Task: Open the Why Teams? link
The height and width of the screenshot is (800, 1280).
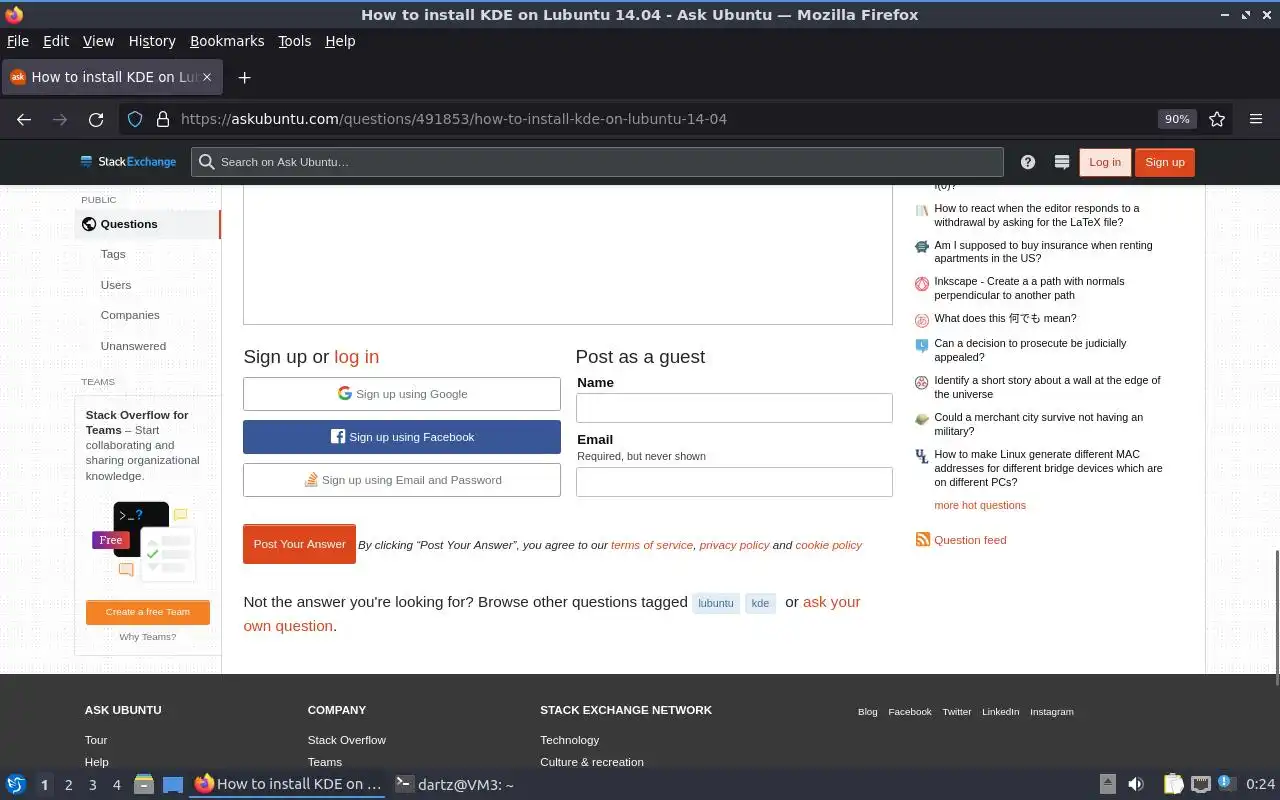Action: (x=148, y=637)
